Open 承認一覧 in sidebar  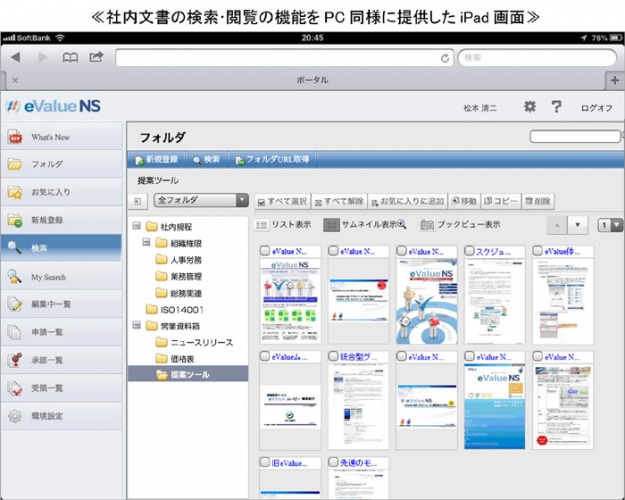(x=61, y=360)
